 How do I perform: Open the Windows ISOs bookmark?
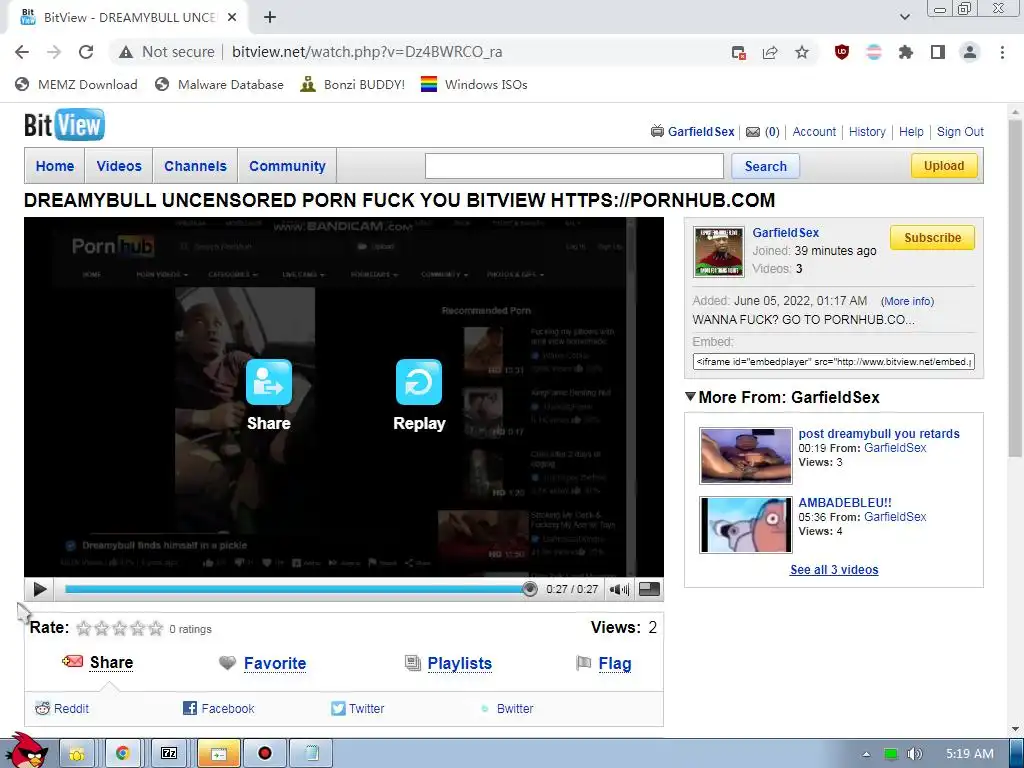[473, 84]
